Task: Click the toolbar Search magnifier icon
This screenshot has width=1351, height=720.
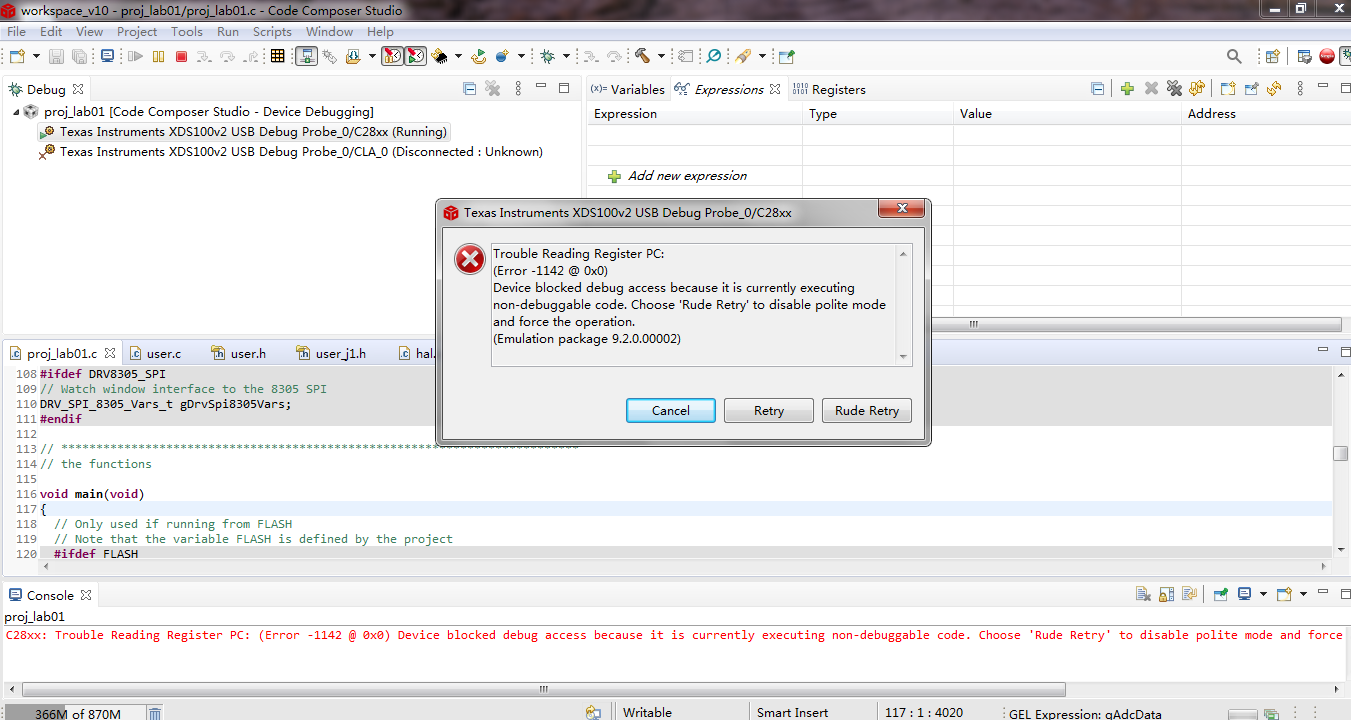Action: 1234,57
